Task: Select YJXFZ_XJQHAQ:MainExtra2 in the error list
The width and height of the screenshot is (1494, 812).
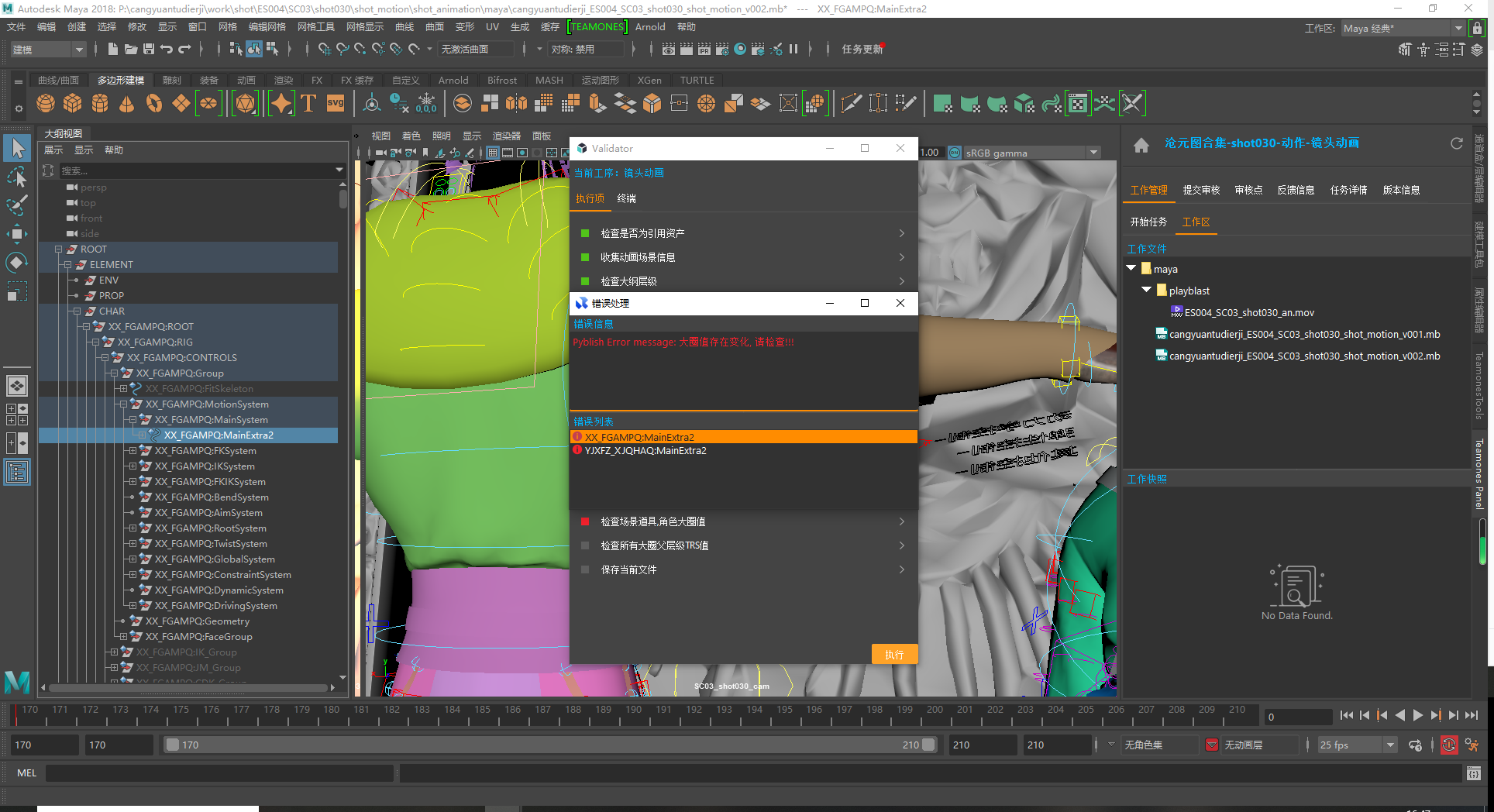Action: click(645, 451)
